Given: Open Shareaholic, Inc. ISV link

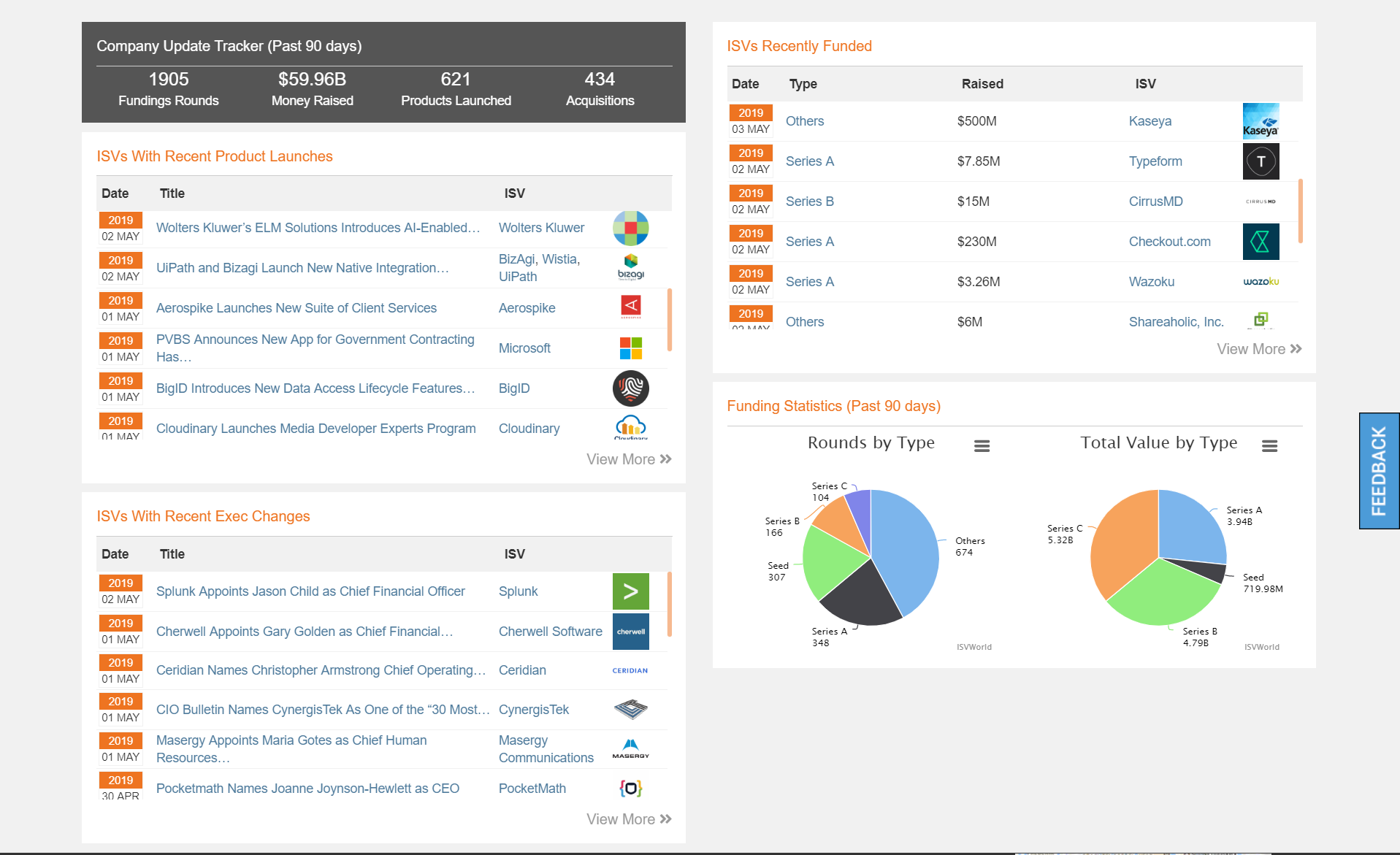Looking at the screenshot, I should 1177,322.
